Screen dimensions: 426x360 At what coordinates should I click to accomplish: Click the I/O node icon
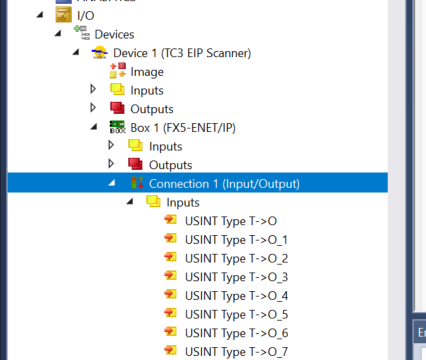[63, 15]
